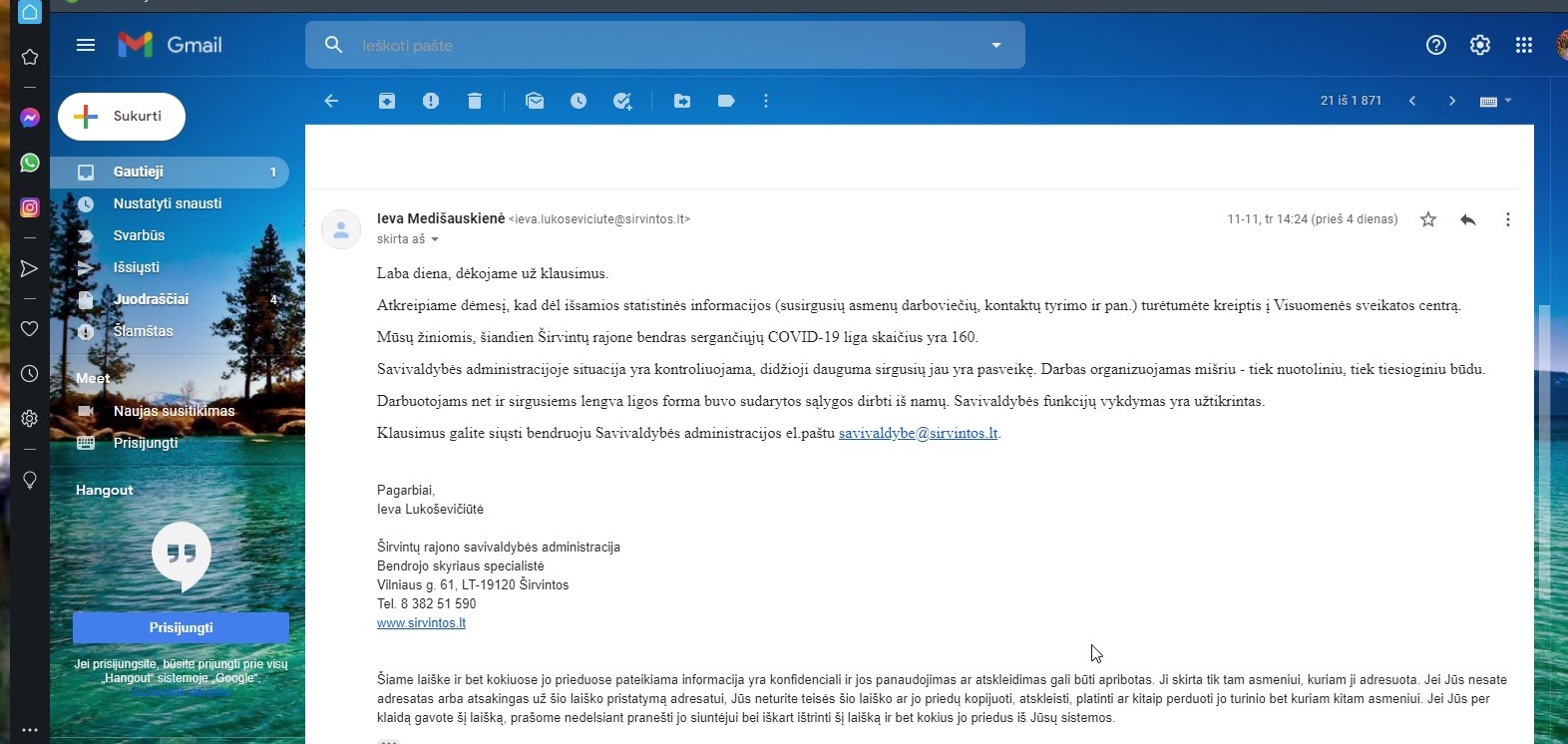Viewport: 1568px width, 744px height.
Task: Expand search options dropdown arrow
Action: (995, 45)
